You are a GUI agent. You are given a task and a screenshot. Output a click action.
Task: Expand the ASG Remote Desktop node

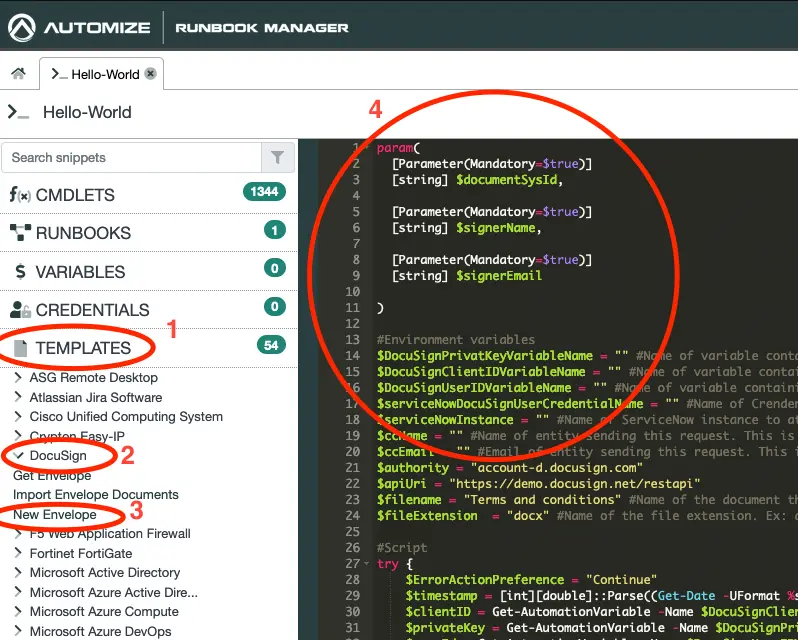[x=19, y=378]
